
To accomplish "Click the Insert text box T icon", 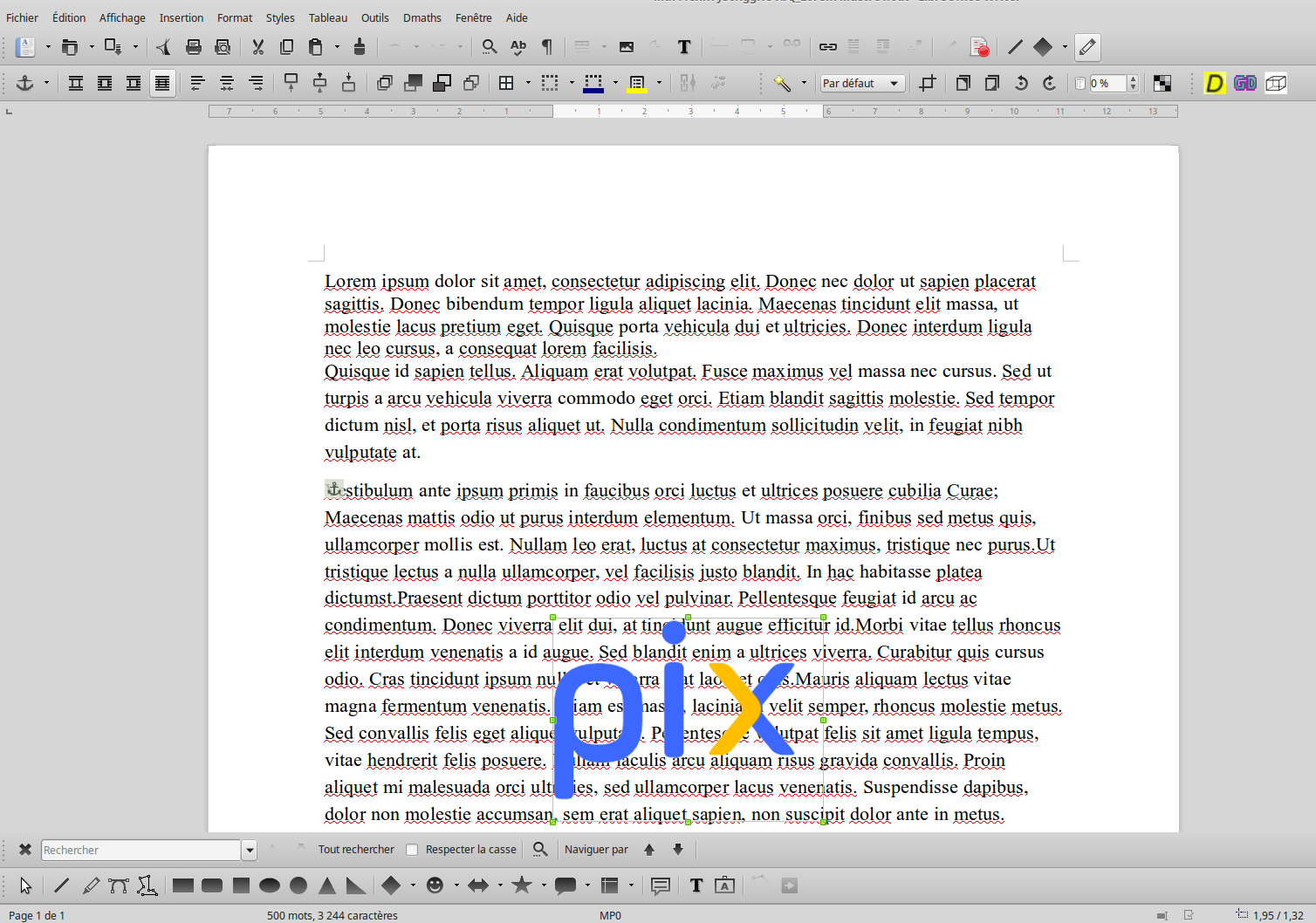I will (684, 47).
